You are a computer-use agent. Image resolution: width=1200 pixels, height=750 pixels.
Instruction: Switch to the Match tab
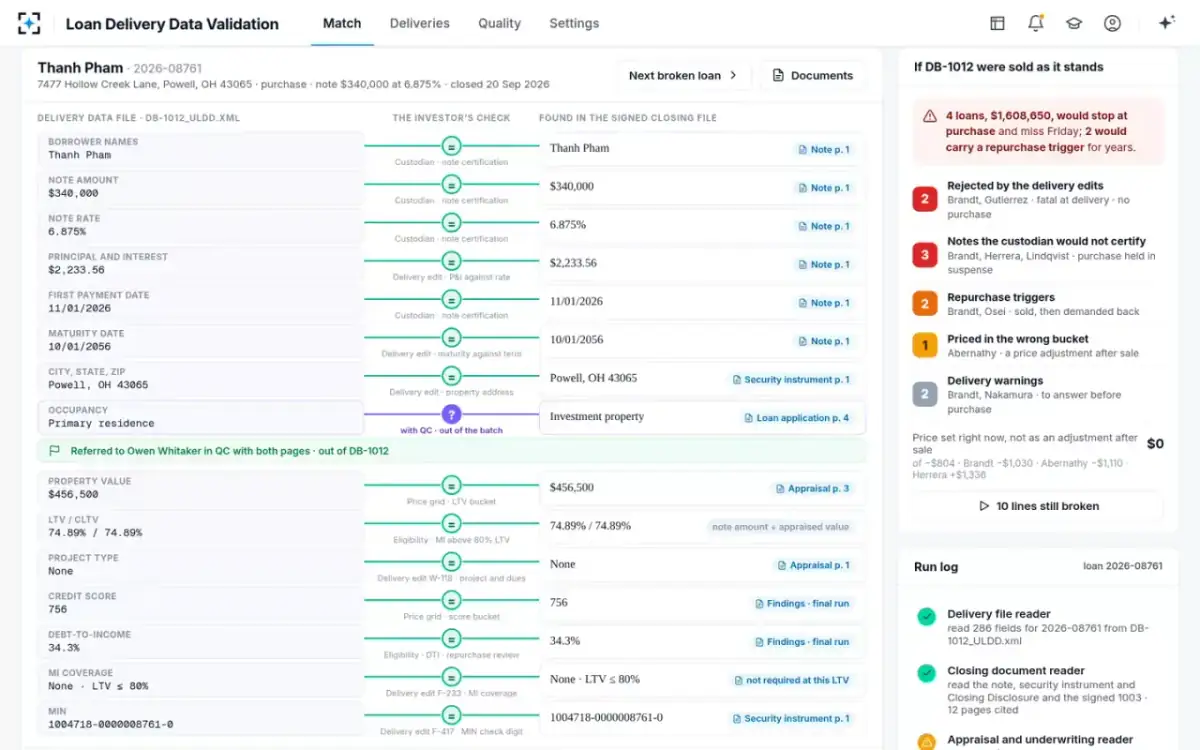[342, 23]
